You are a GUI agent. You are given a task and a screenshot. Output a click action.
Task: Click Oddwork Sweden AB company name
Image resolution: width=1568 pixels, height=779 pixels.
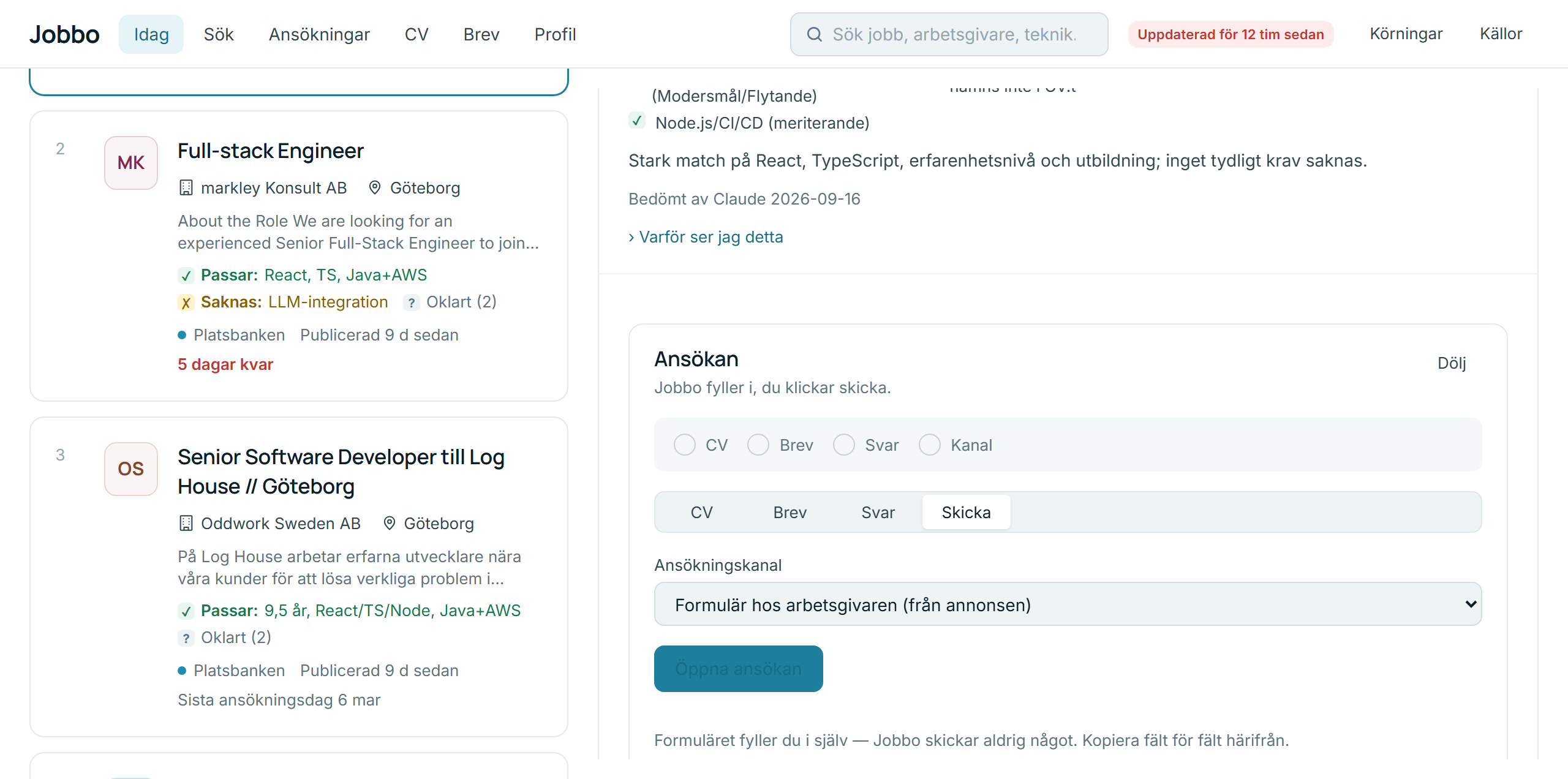tap(281, 524)
